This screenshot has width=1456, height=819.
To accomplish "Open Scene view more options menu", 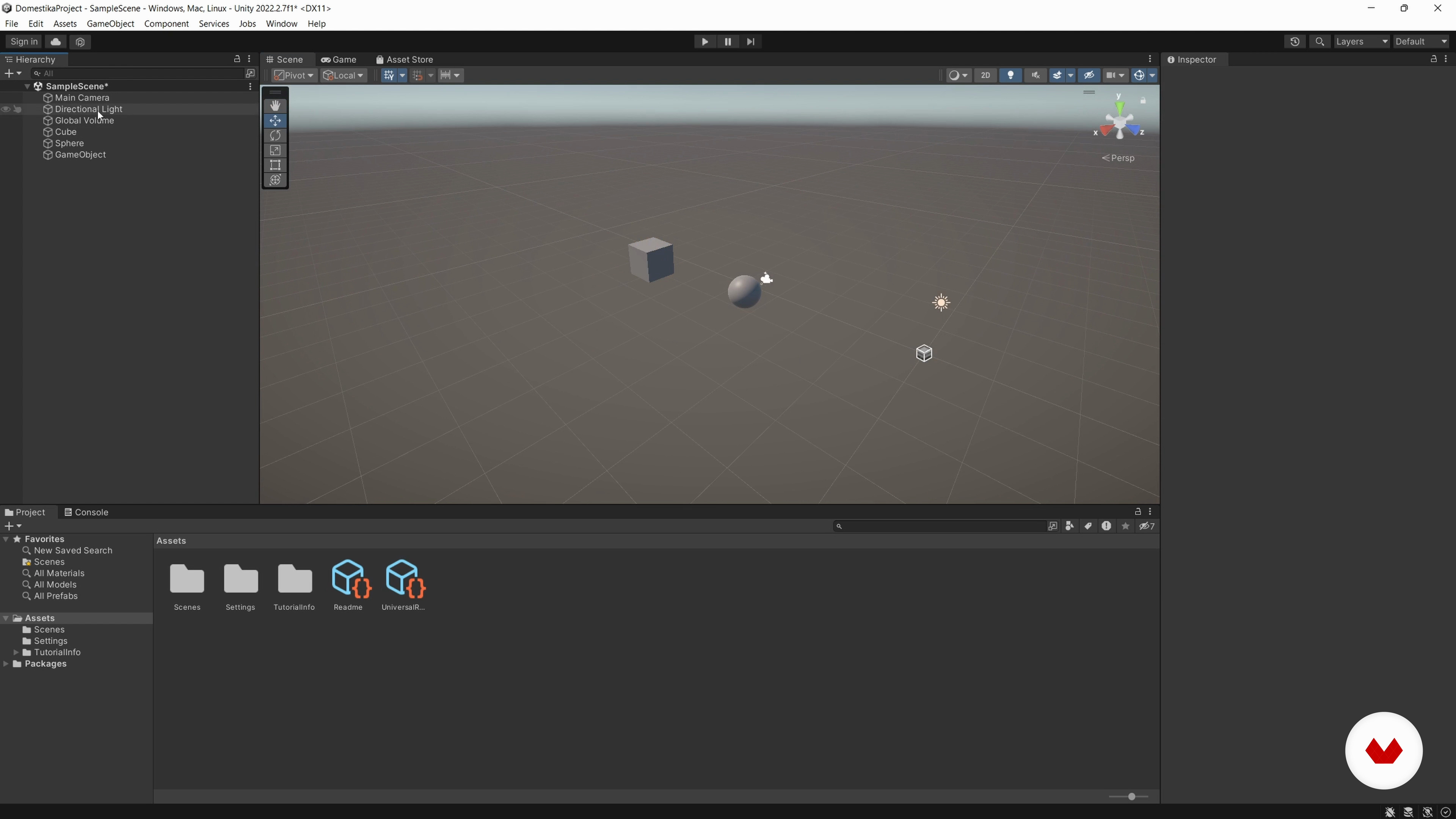I will 1150,59.
